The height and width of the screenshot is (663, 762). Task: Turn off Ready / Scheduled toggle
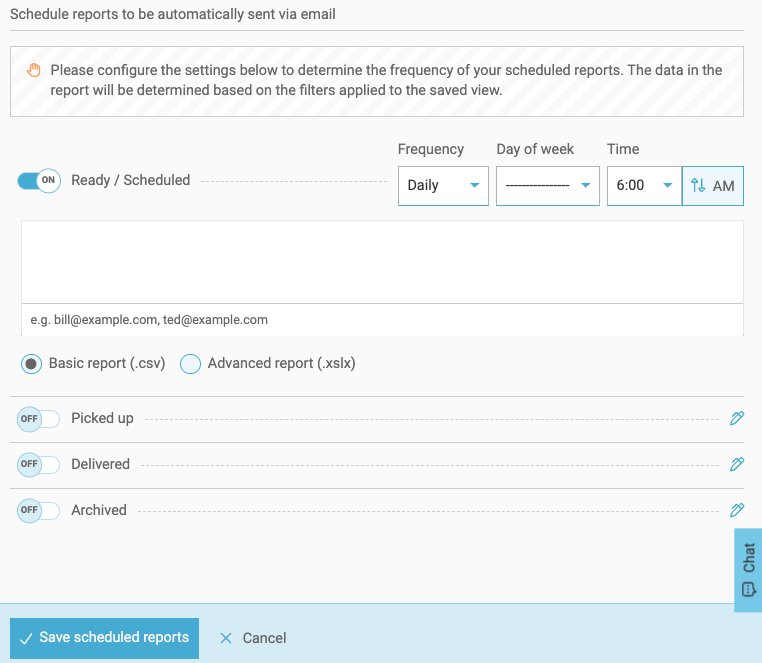(x=39, y=180)
